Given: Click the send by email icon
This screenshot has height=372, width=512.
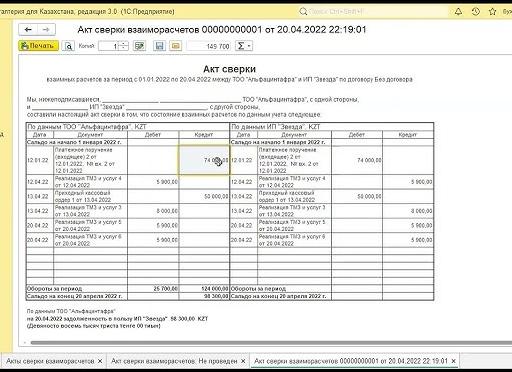Looking at the screenshot, I should pyautogui.click(x=176, y=46).
